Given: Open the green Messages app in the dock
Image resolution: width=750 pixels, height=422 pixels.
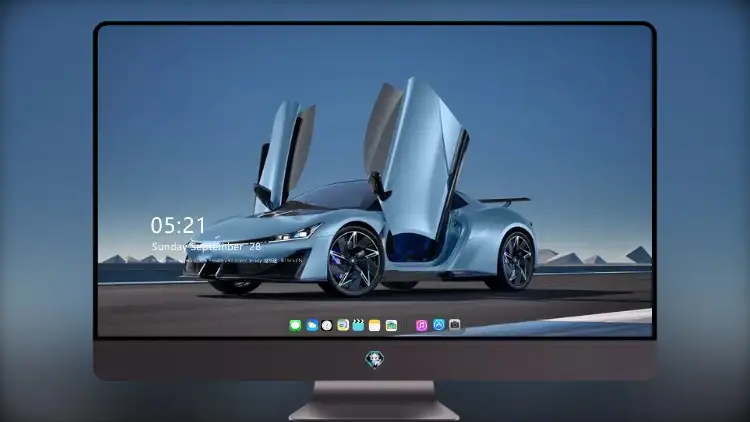Looking at the screenshot, I should coord(295,325).
